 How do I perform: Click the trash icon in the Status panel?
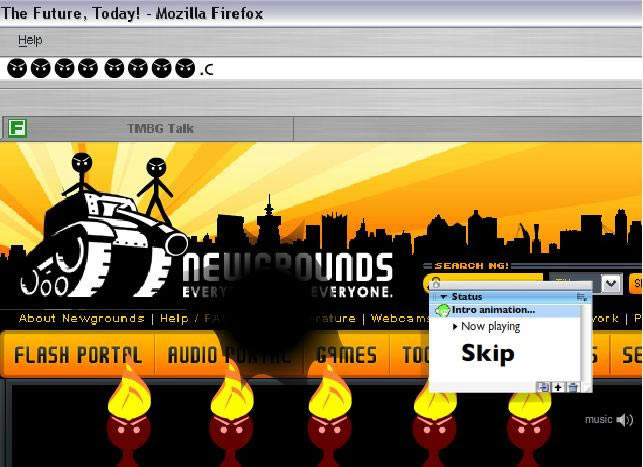click(573, 387)
